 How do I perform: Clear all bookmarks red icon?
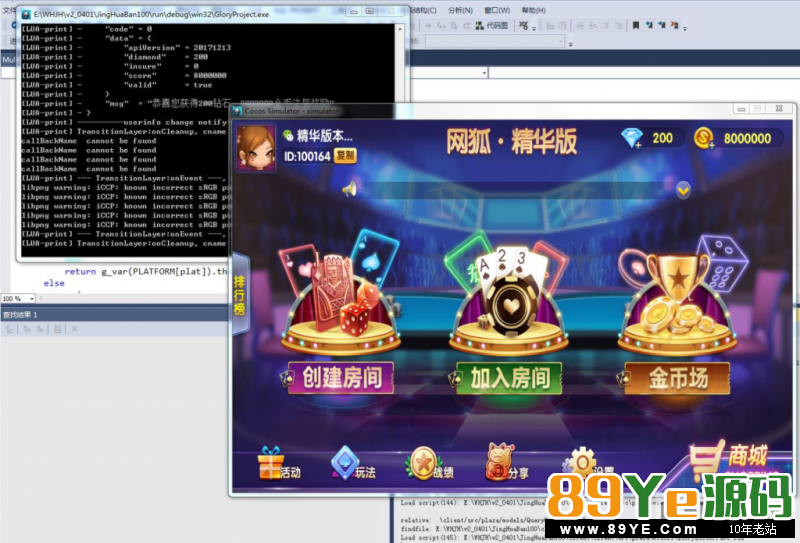tap(674, 25)
